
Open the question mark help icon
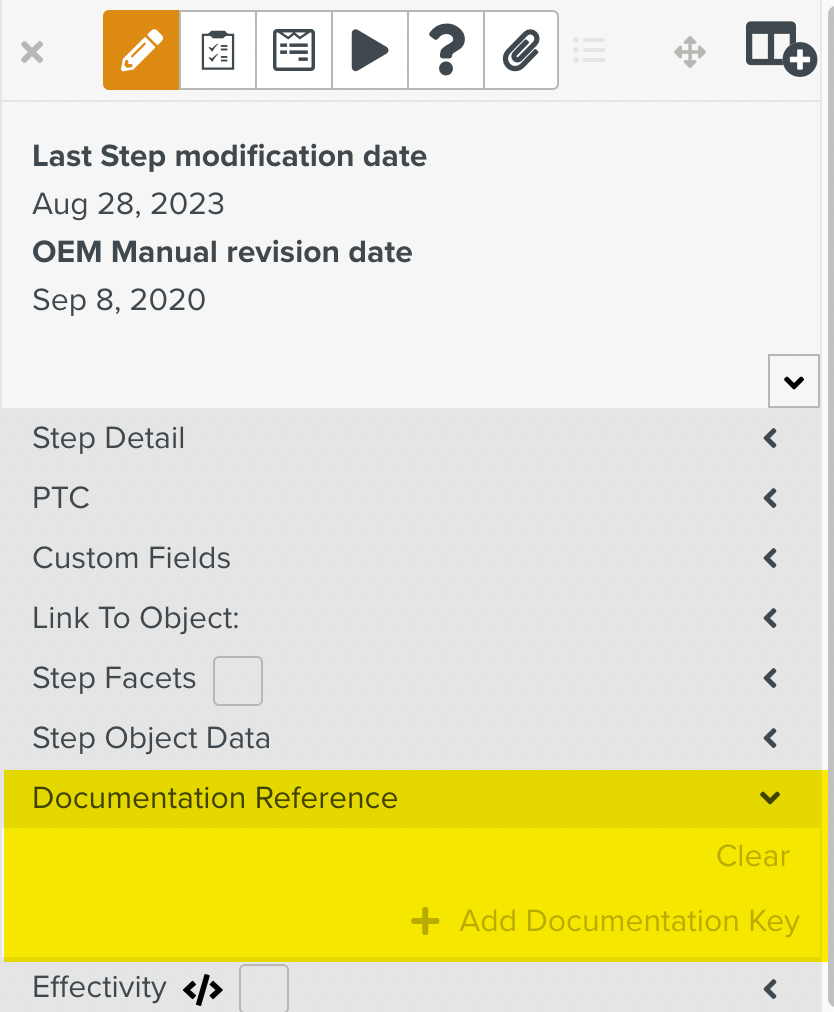(x=446, y=50)
